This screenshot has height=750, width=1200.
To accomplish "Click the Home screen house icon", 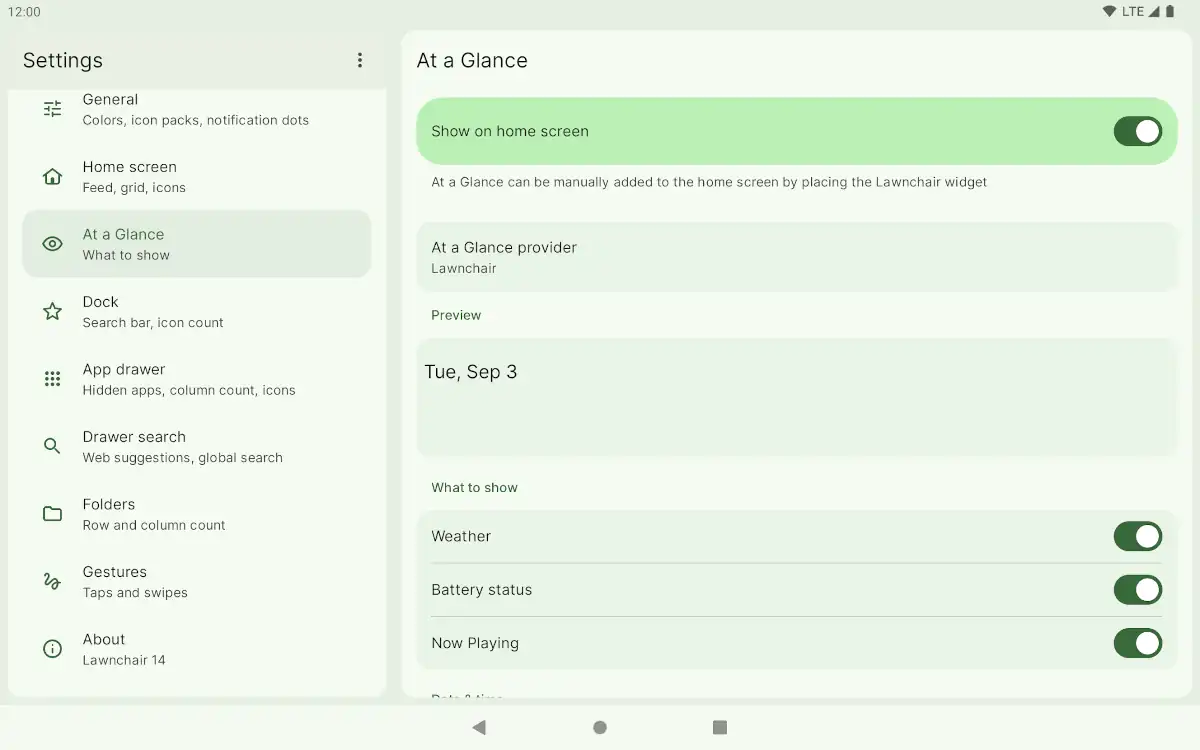I will point(52,177).
